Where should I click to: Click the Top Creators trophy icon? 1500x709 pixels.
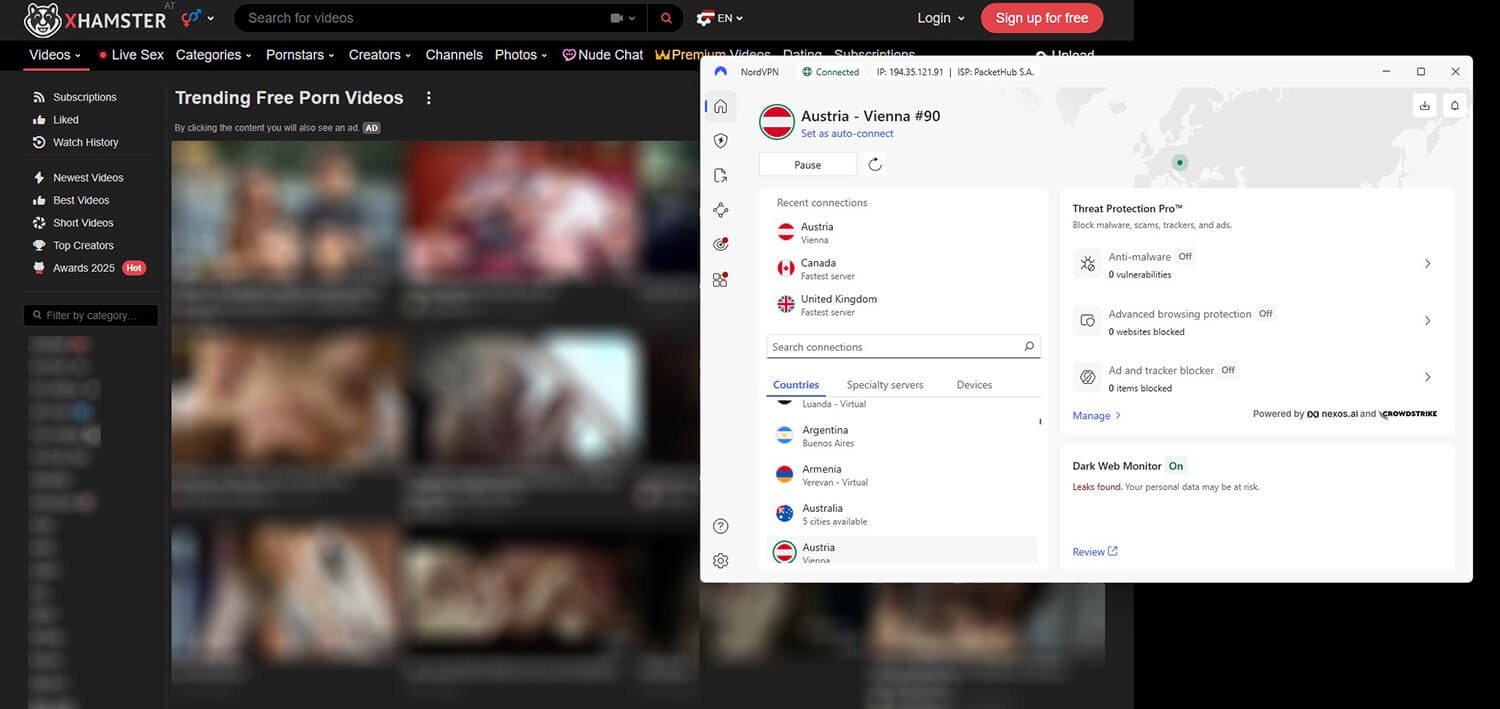tap(39, 245)
